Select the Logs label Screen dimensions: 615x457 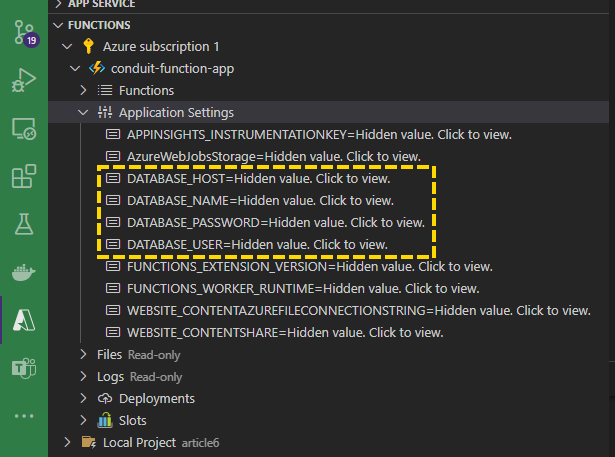pyautogui.click(x=110, y=377)
